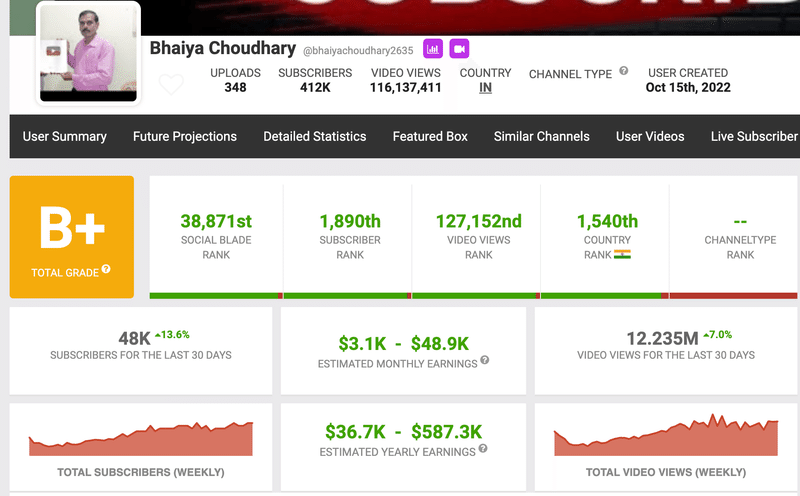Viewport: 800px width, 496px height.
Task: Switch to Future Projections tab
Action: (x=185, y=136)
